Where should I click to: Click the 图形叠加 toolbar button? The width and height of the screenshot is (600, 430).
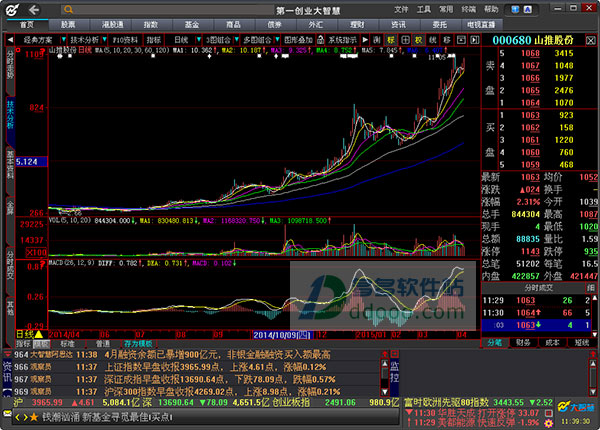[299, 40]
